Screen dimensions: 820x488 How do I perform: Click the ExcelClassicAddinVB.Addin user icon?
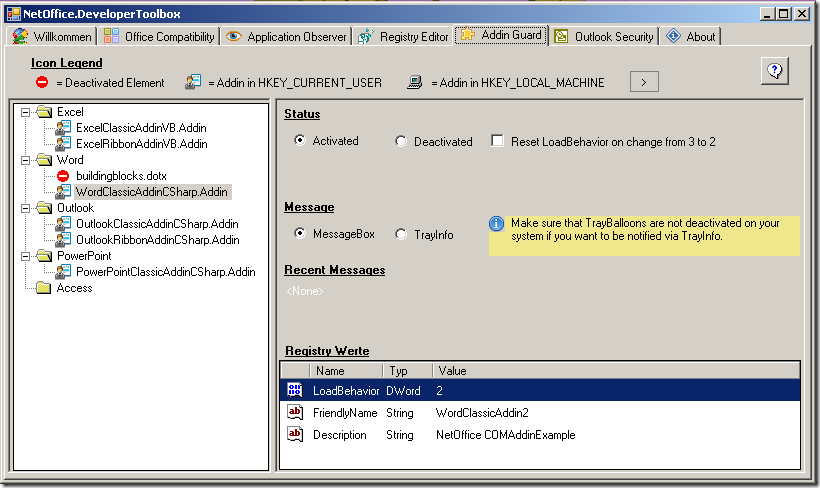tap(63, 128)
